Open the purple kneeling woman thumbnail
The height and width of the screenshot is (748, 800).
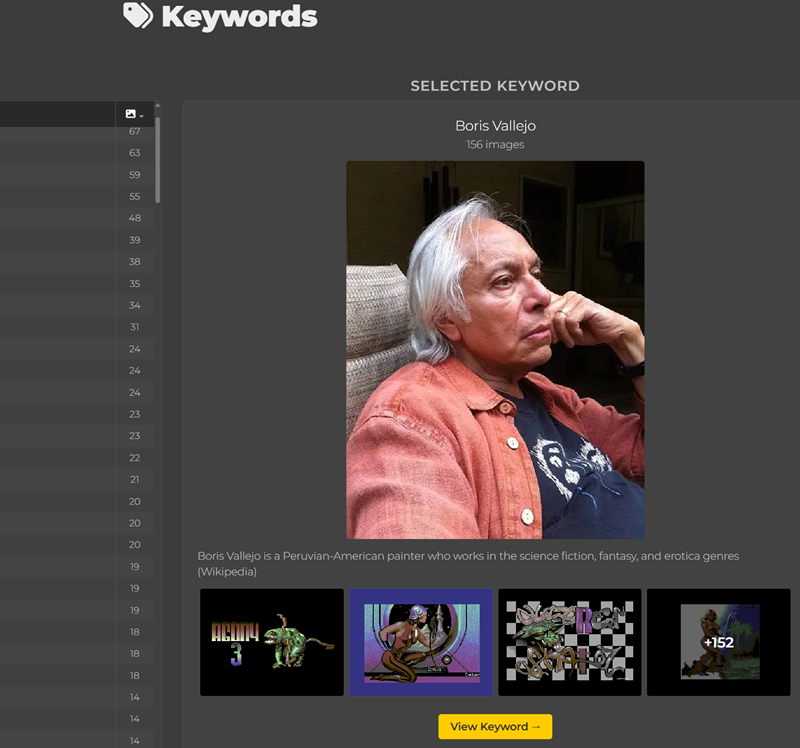click(x=421, y=642)
